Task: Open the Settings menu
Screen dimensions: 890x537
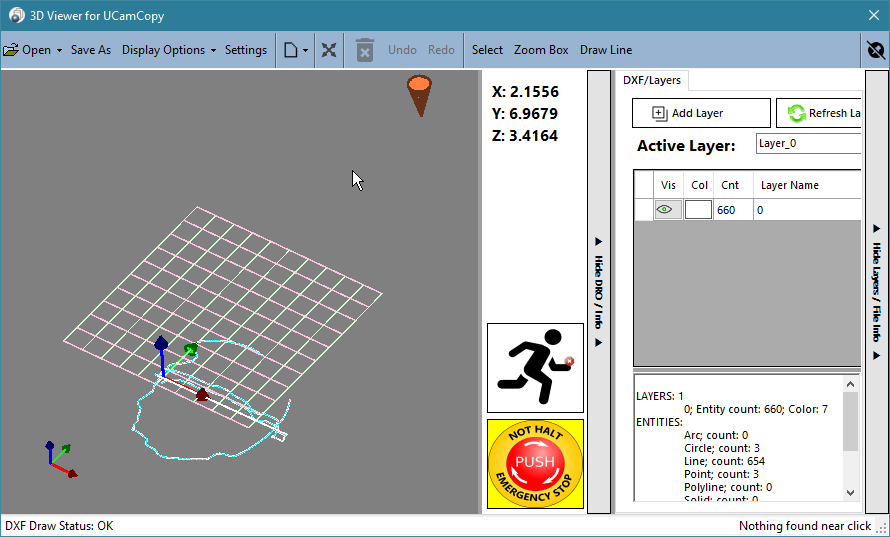Action: (246, 50)
